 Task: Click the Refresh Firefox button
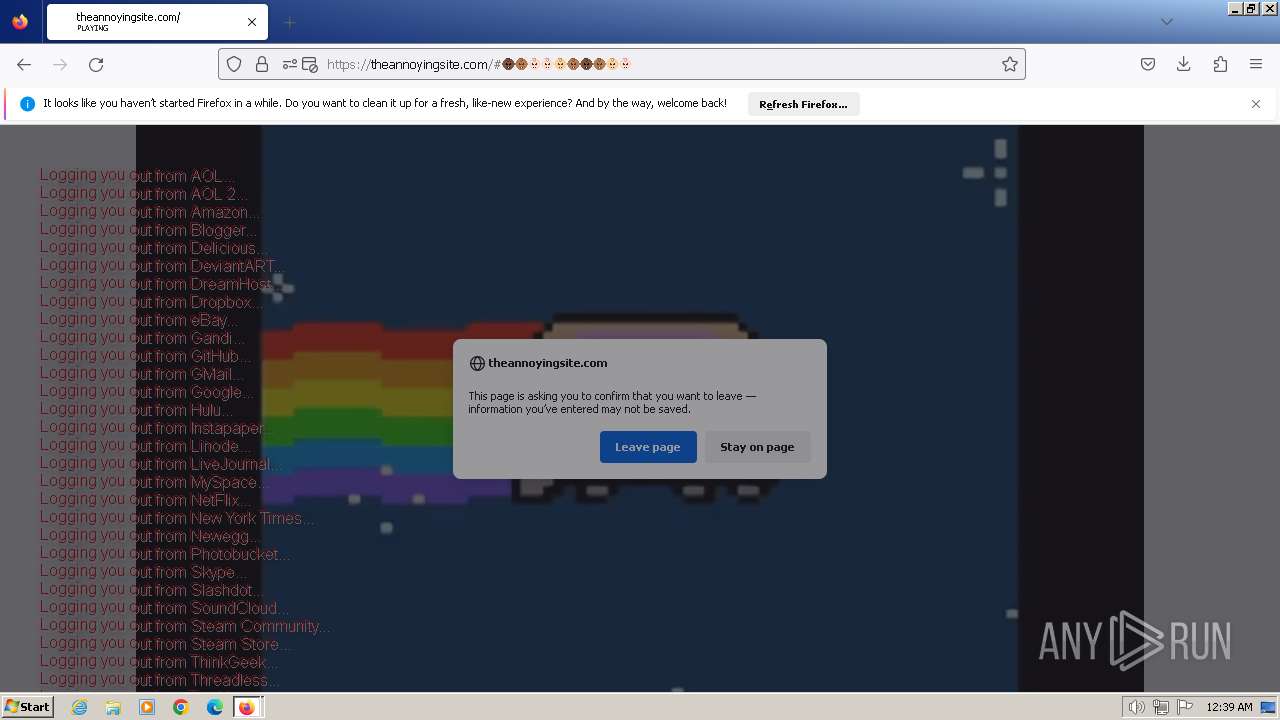point(803,104)
